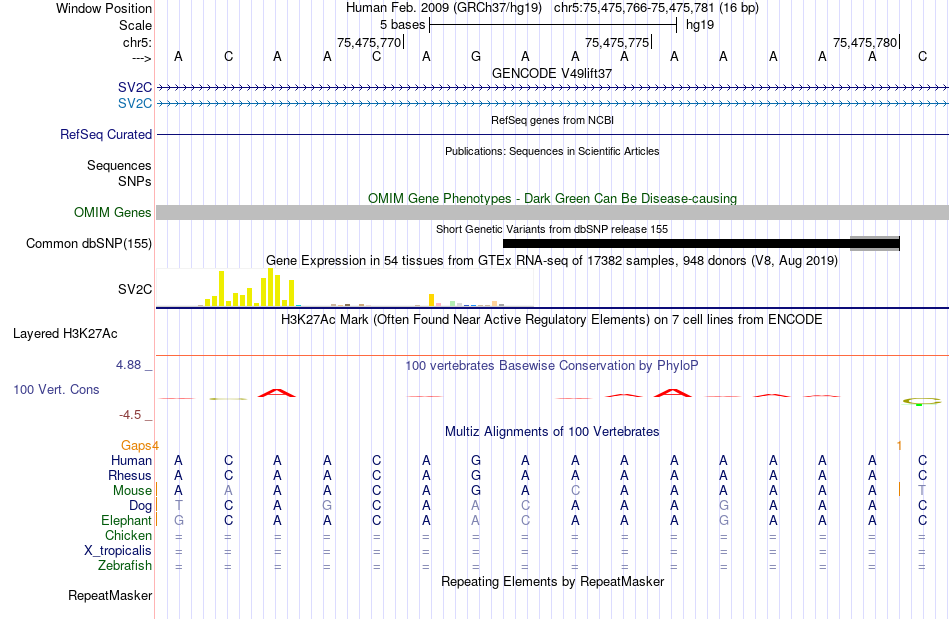The height and width of the screenshot is (619, 950).
Task: Click the Zebrafish alignment row label
Action: pos(125,566)
